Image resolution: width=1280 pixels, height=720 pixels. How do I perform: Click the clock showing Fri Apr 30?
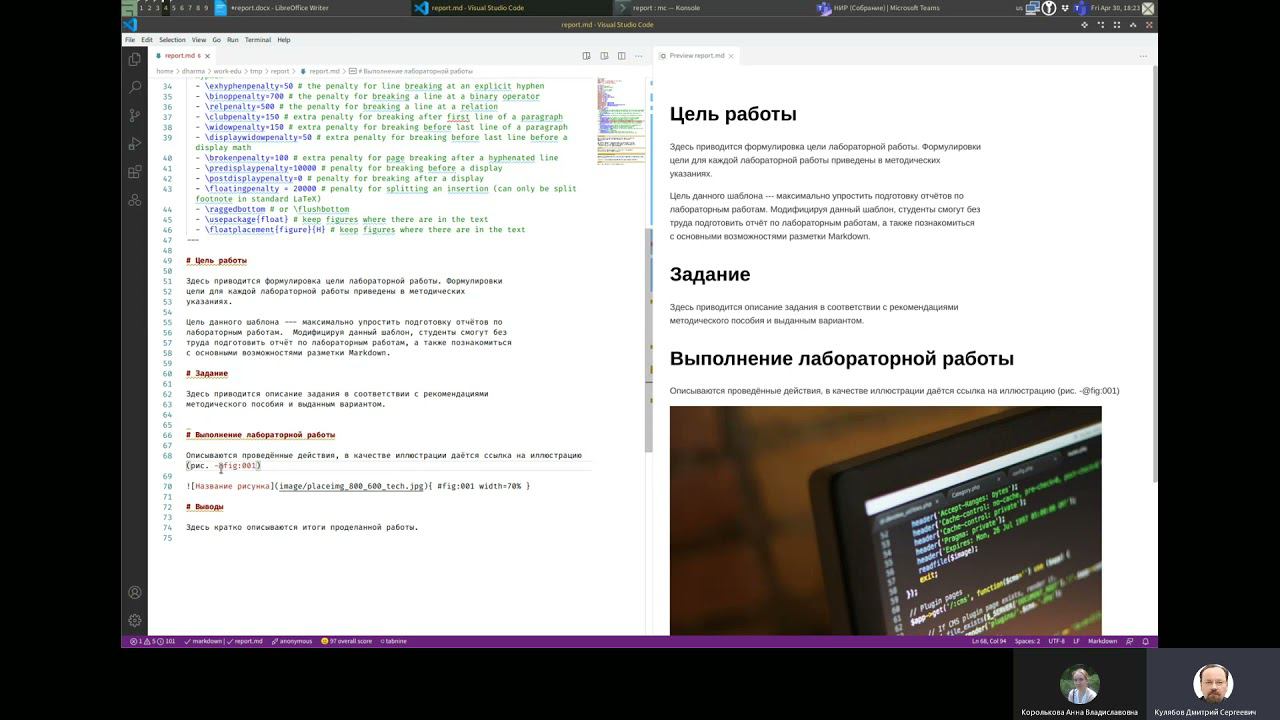tap(1115, 8)
